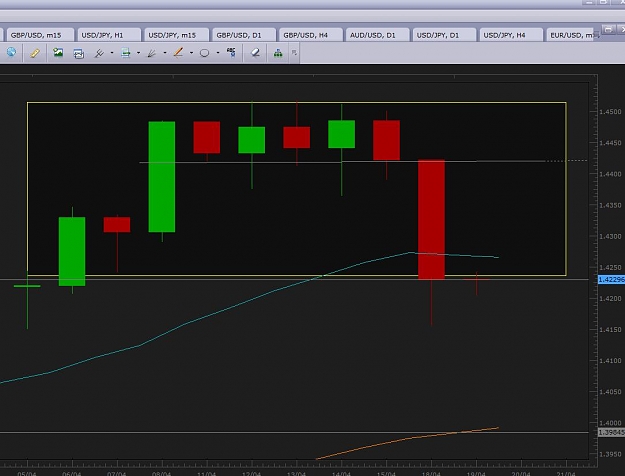
Task: Expand the ellipse shape dropdown arrow
Action: pos(218,53)
